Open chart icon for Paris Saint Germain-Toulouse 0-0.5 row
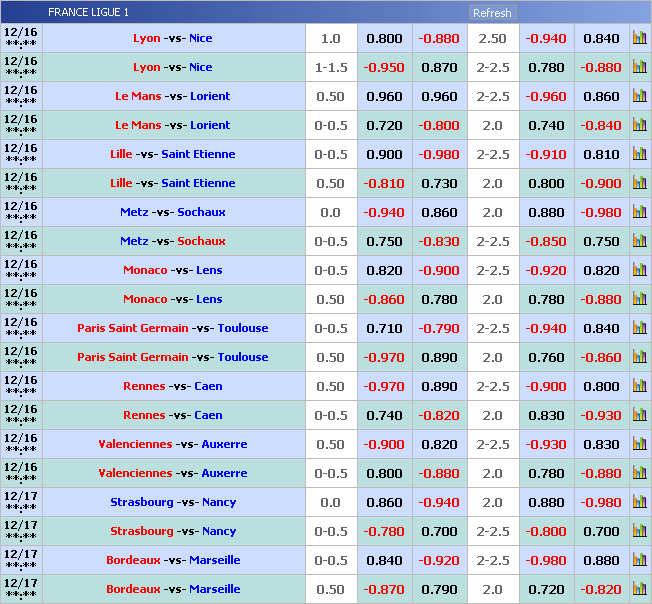 pos(639,329)
